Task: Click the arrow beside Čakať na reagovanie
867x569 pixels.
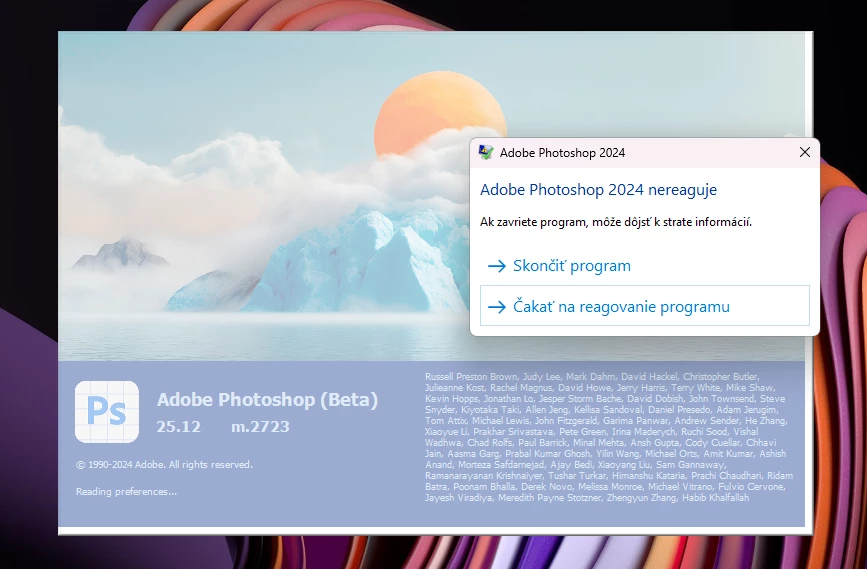Action: [497, 307]
